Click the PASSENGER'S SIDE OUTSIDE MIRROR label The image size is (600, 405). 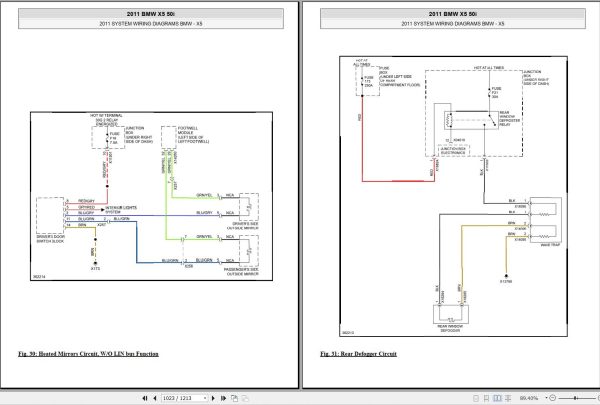tap(241, 272)
